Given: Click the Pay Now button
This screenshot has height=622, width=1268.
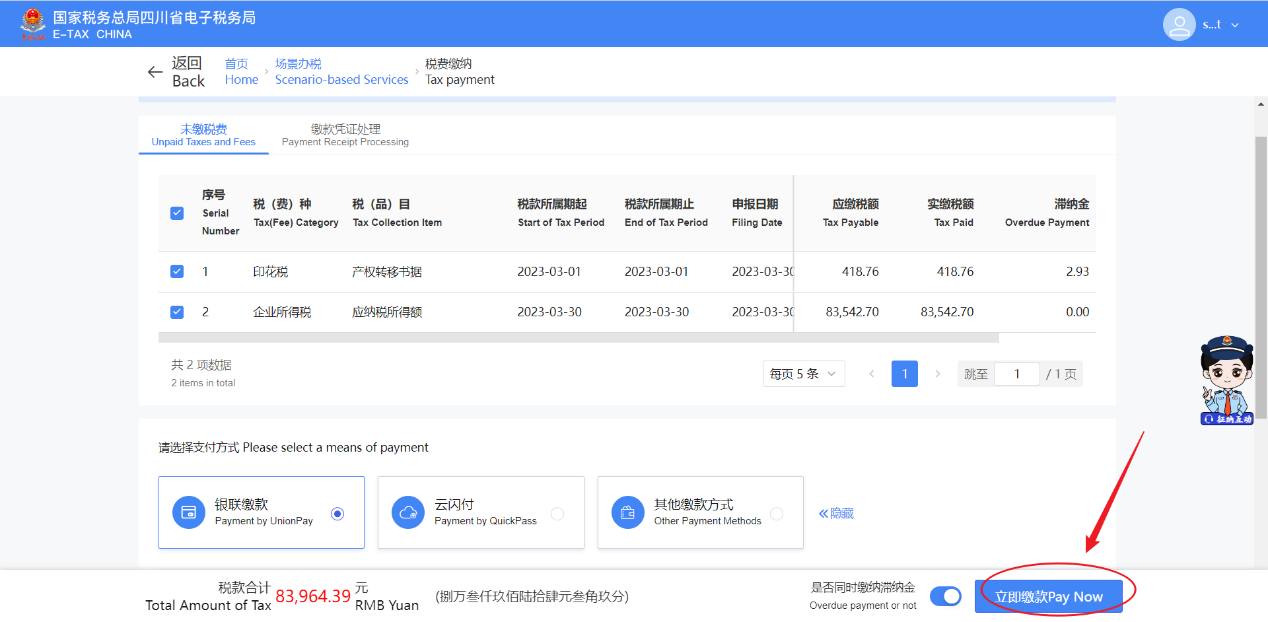Looking at the screenshot, I should 1048,596.
